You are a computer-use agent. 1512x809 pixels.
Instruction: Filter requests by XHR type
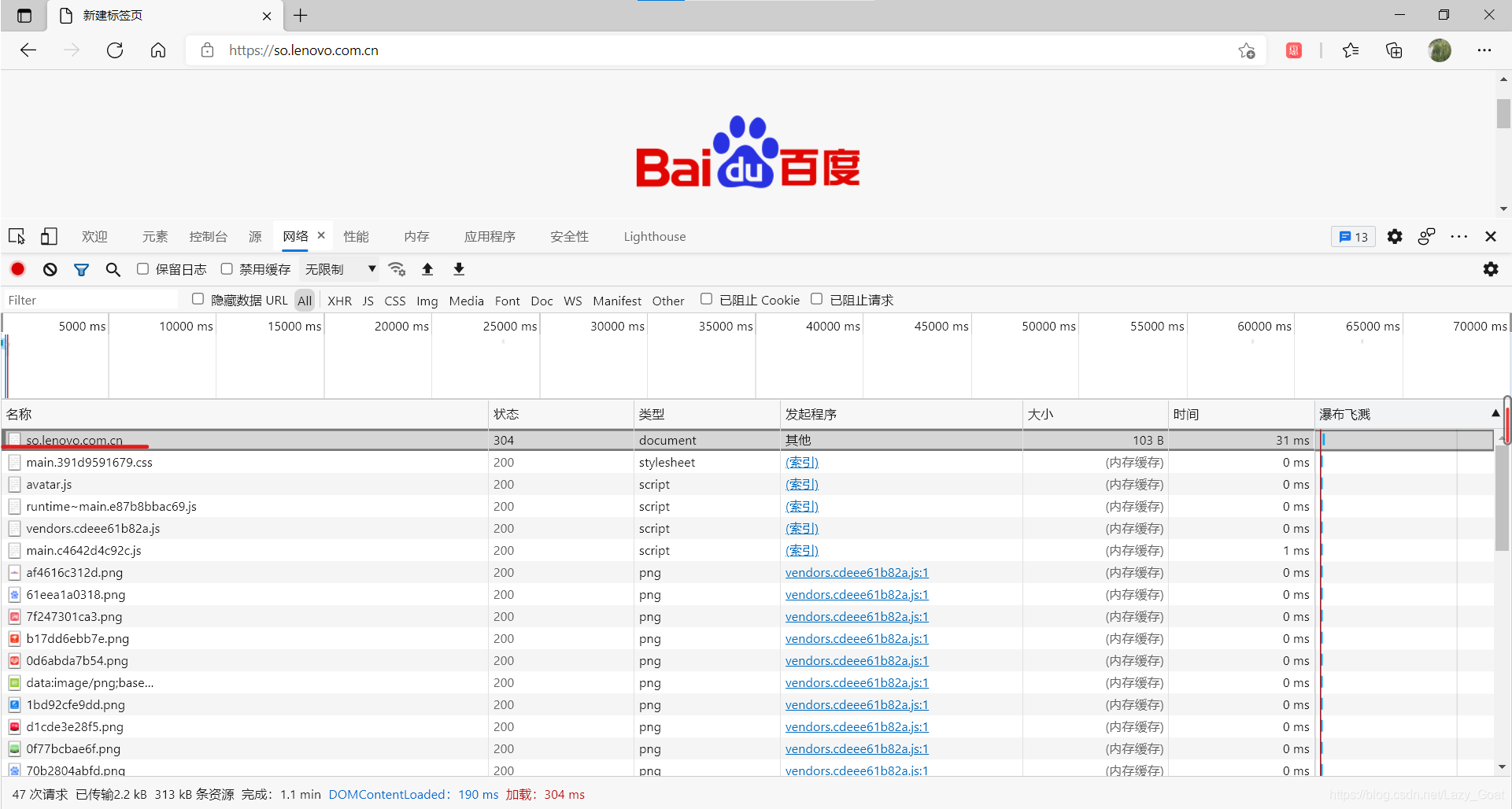tap(340, 301)
